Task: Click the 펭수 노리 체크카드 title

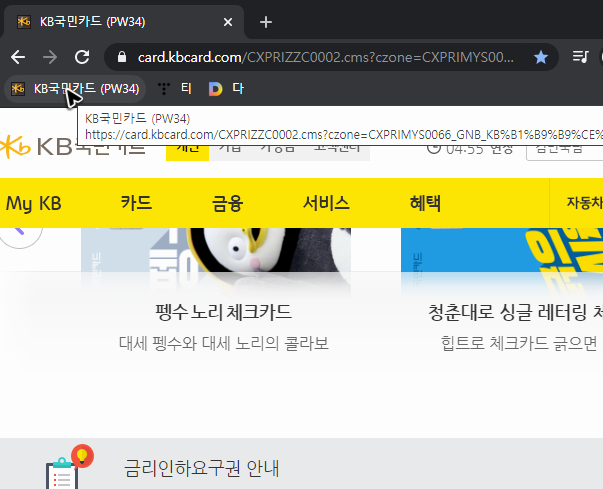Action: click(223, 312)
